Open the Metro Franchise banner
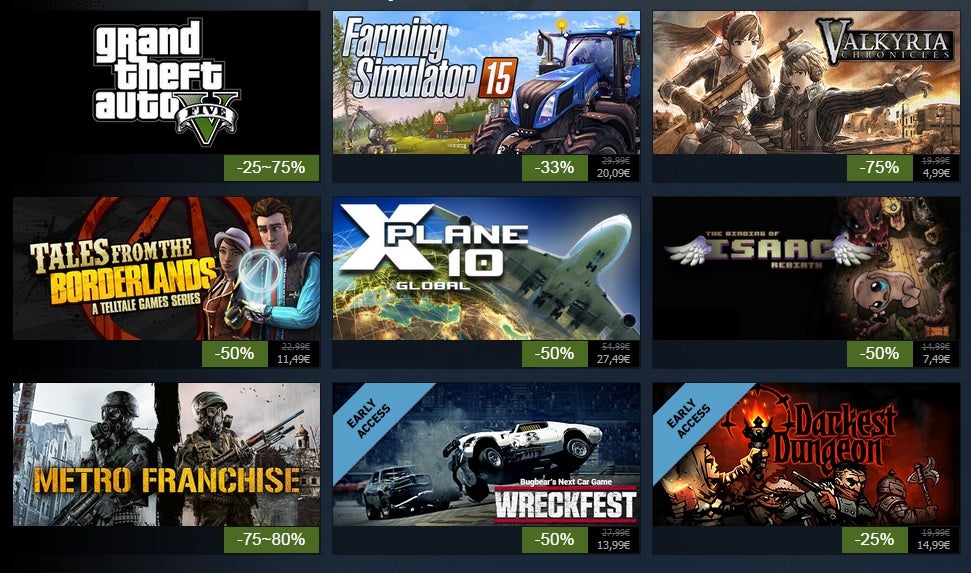Screen dimensions: 971x573 click(x=166, y=454)
